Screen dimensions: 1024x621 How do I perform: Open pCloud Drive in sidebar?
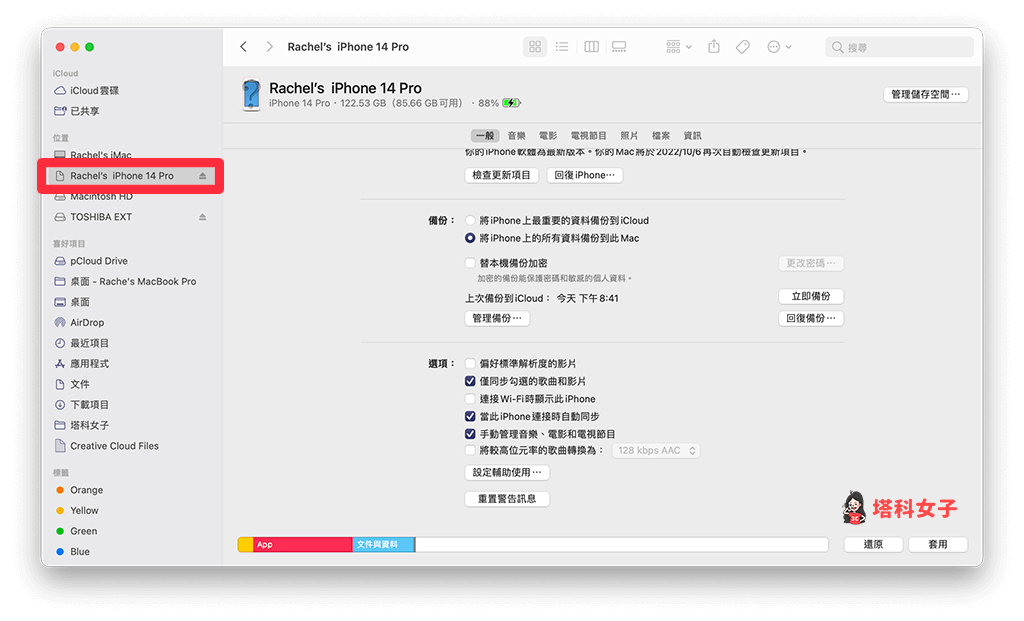pyautogui.click(x=99, y=261)
